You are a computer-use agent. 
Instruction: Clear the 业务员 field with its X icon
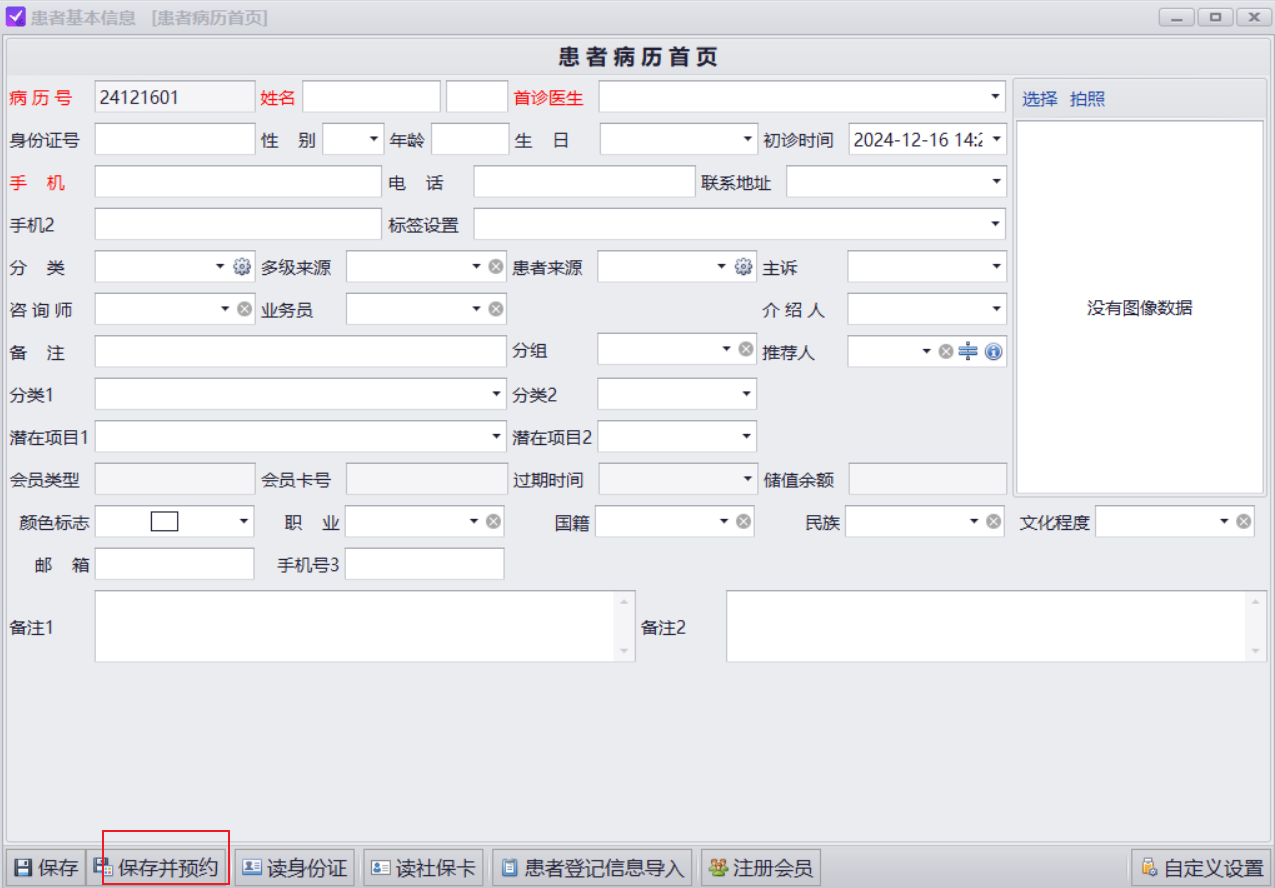496,309
